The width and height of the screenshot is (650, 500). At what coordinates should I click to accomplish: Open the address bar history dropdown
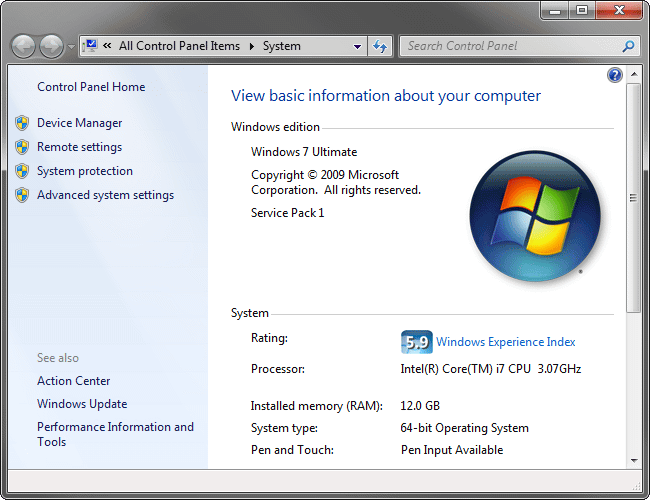(x=357, y=46)
